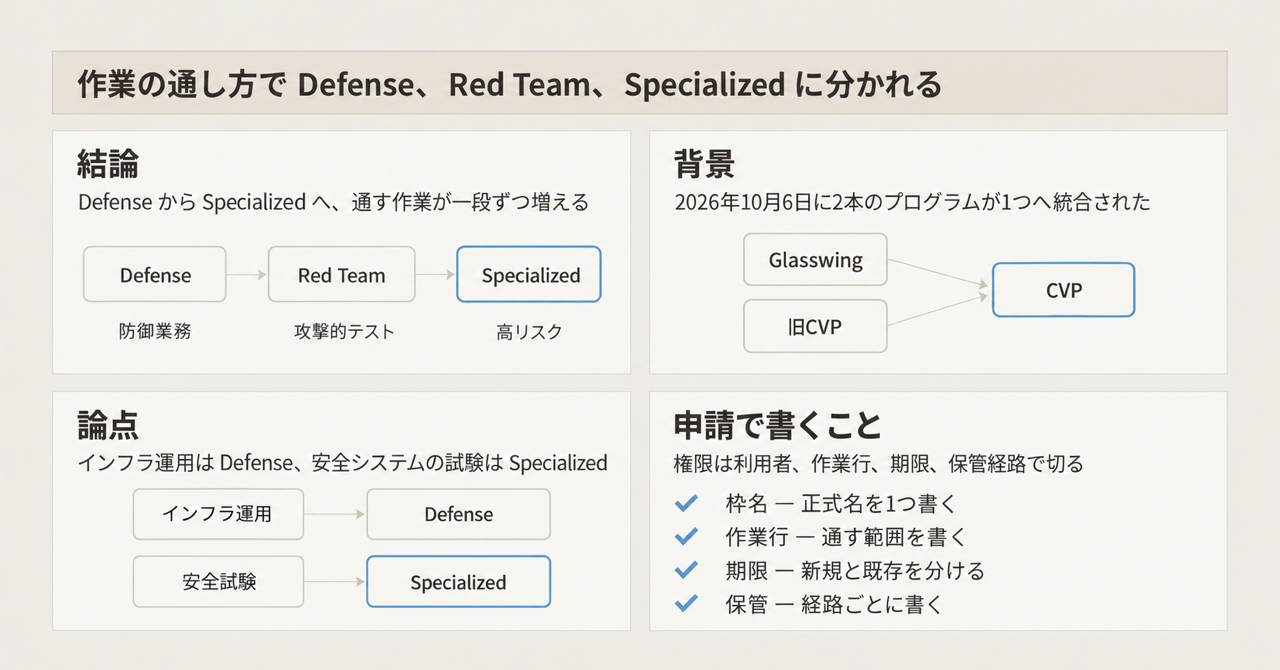Select the Red Team box
1280x670 pixels.
(341, 274)
